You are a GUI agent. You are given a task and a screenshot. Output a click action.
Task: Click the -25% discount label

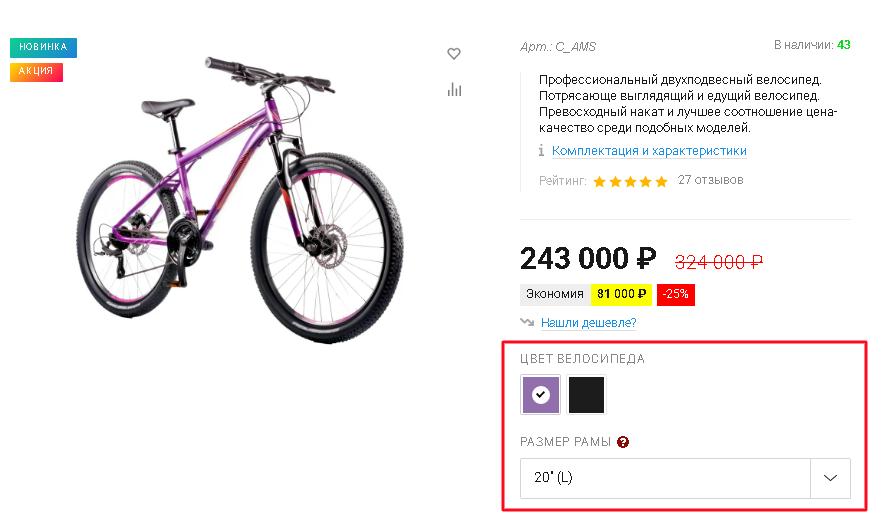[x=676, y=294]
